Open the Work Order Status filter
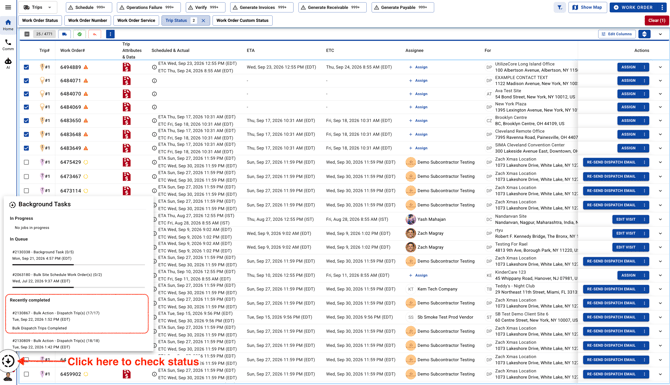 (x=40, y=21)
